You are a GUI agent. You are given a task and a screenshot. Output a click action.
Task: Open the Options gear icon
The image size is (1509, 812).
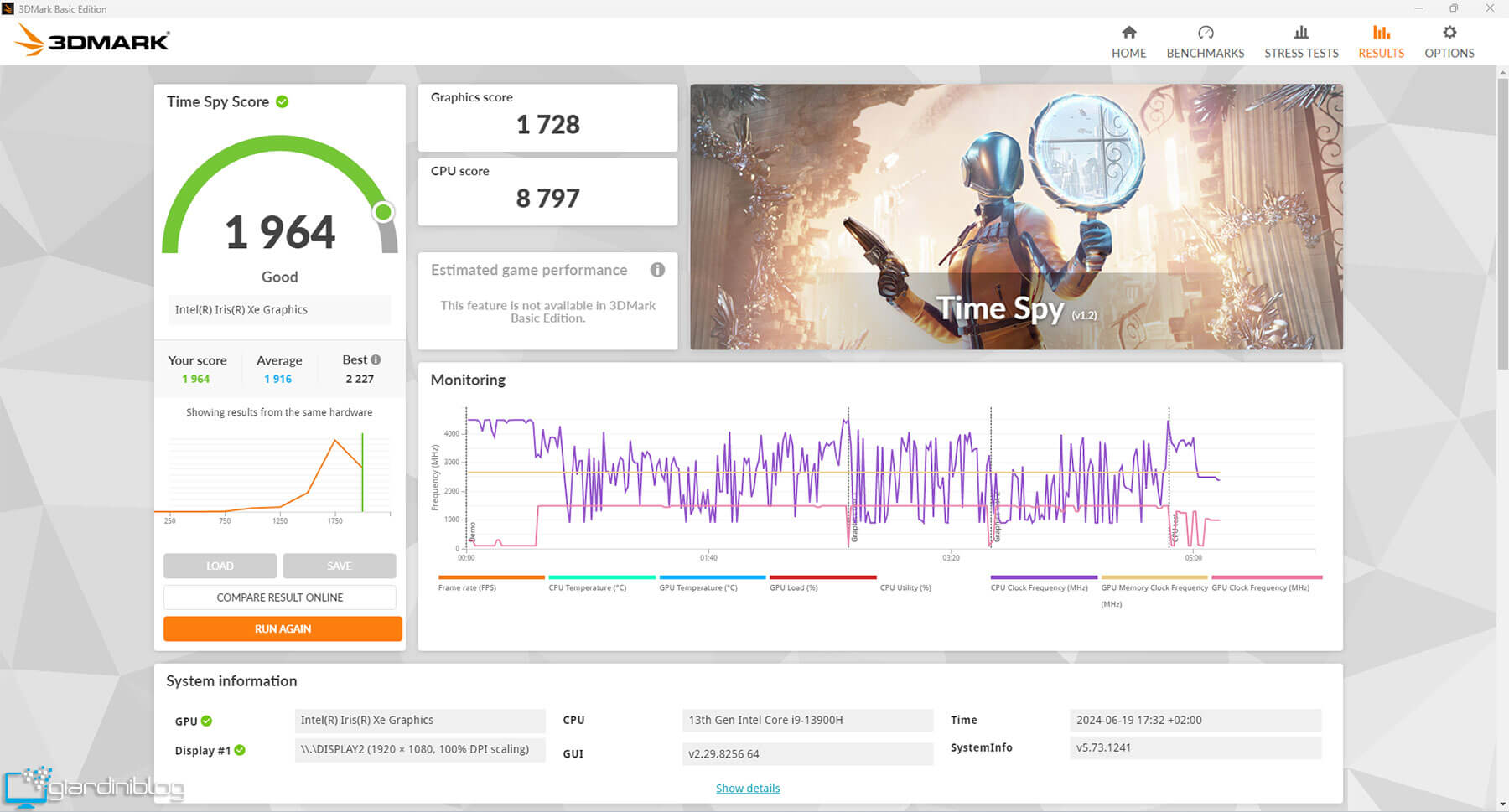pos(1449,33)
